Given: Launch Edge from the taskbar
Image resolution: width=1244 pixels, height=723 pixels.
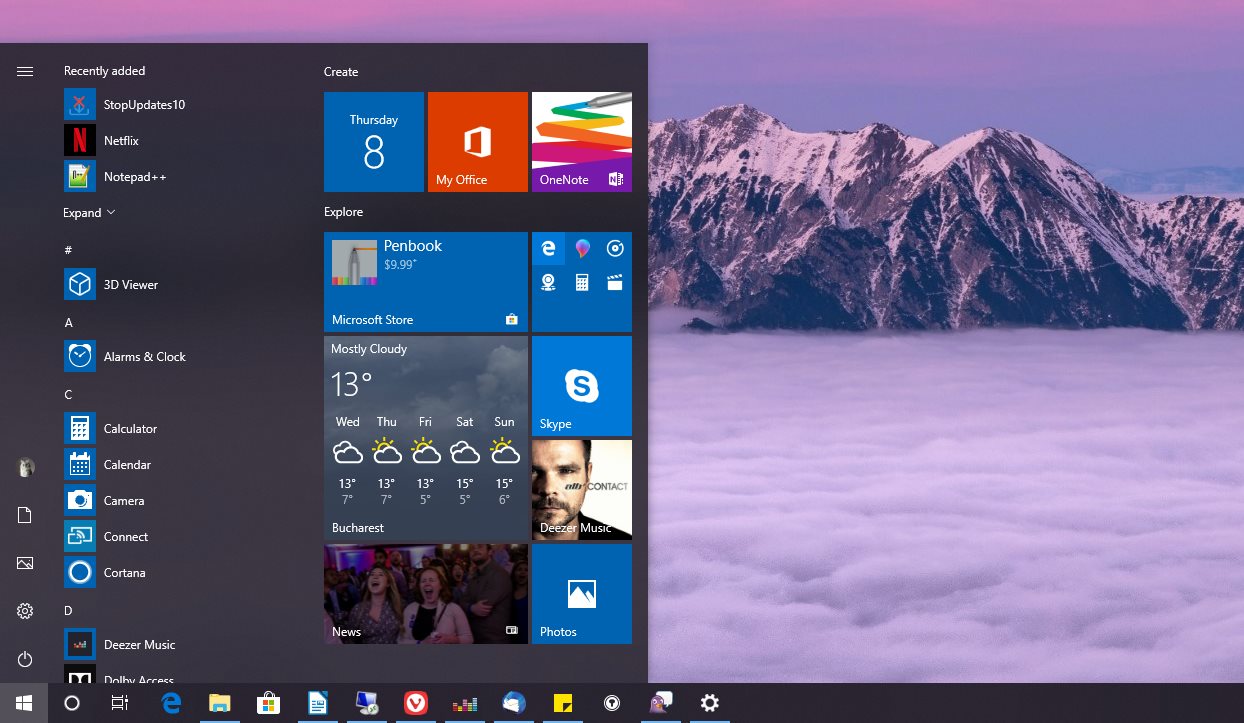Looking at the screenshot, I should pos(171,703).
